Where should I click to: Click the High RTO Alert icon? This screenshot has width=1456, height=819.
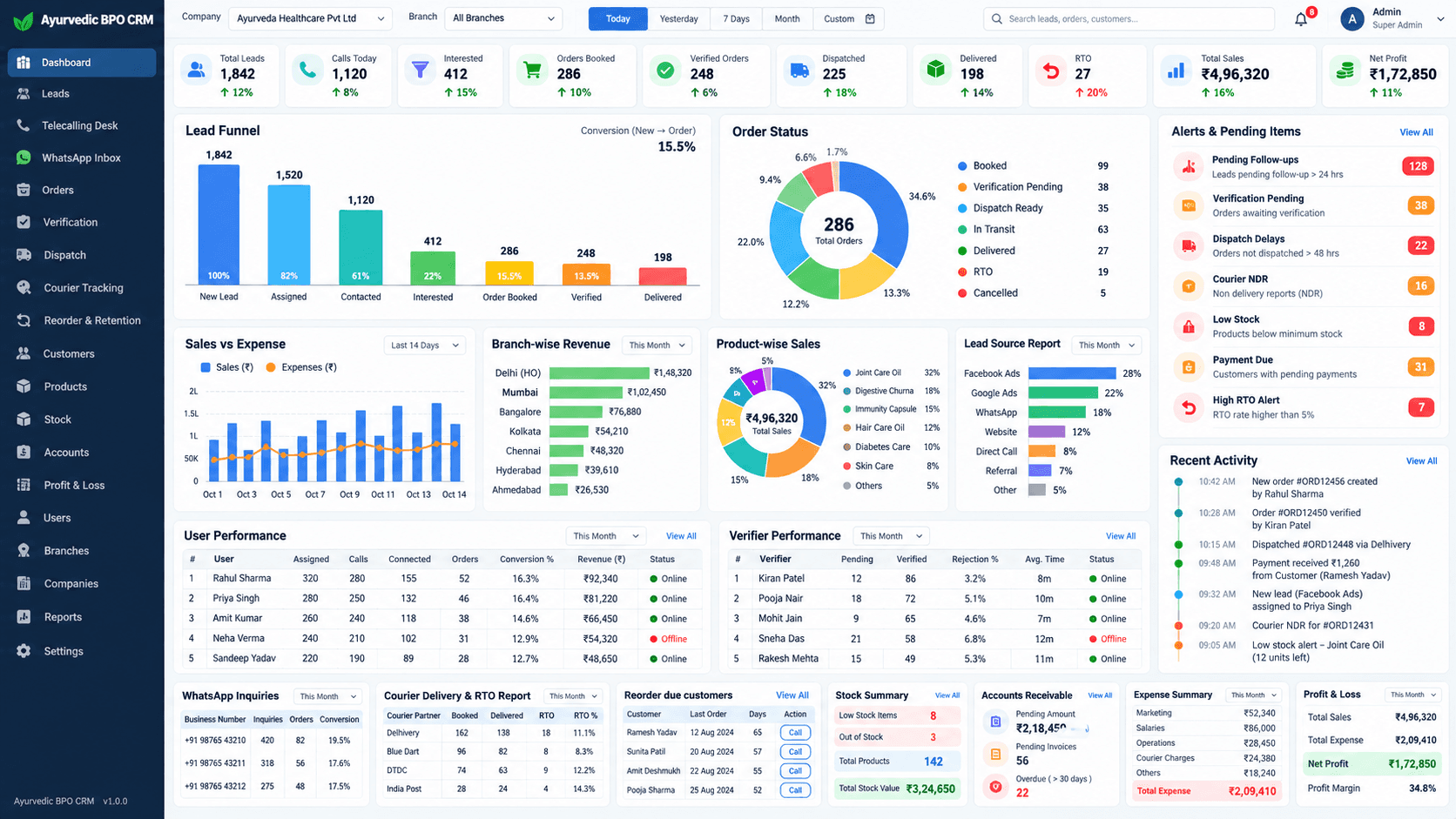[x=1189, y=407]
